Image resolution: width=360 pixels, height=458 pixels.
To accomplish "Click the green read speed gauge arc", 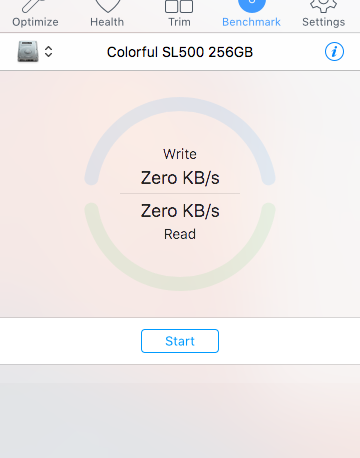I will 180,284.
